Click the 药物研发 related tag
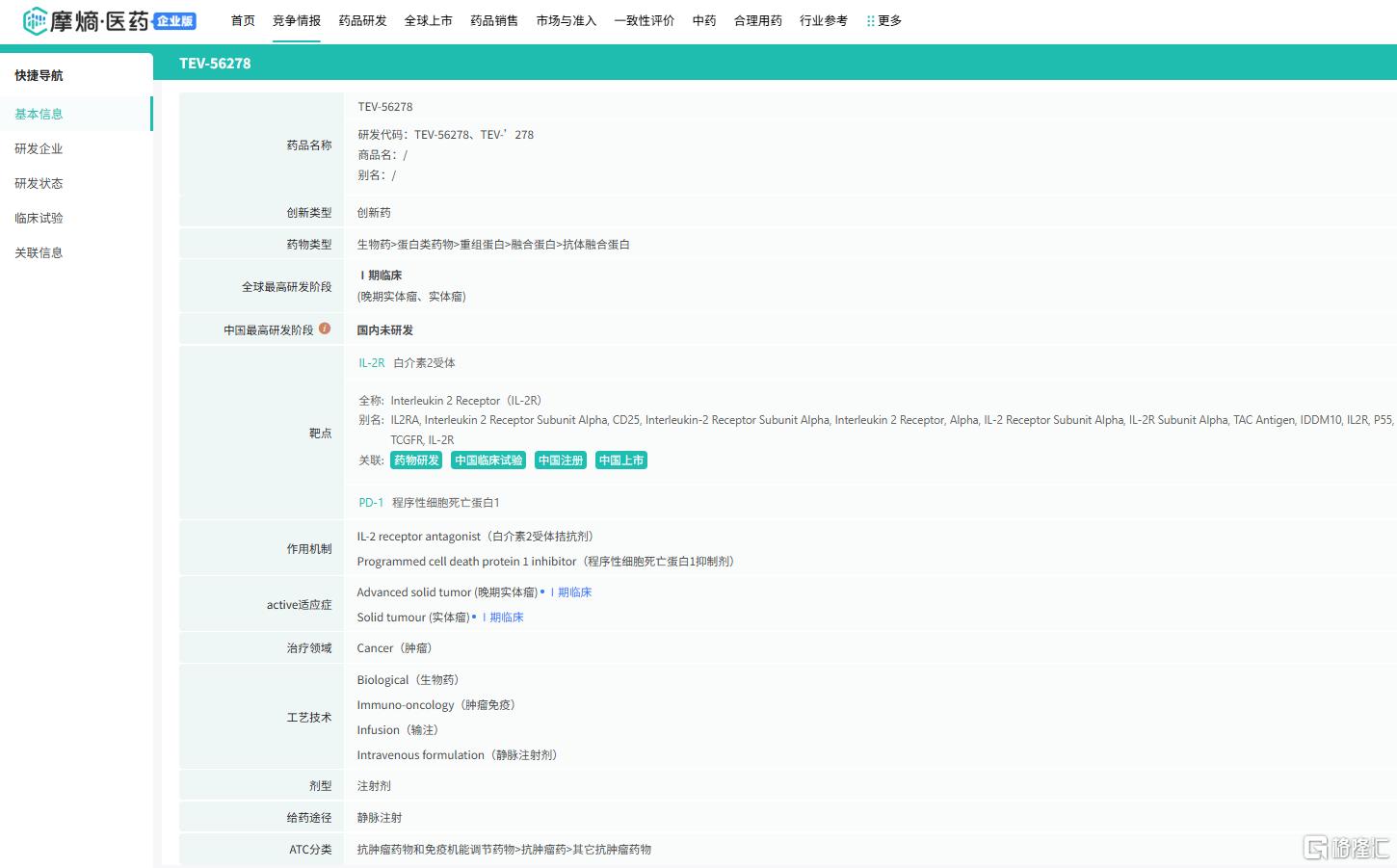Viewport: 1397px width, 868px height. coord(416,460)
